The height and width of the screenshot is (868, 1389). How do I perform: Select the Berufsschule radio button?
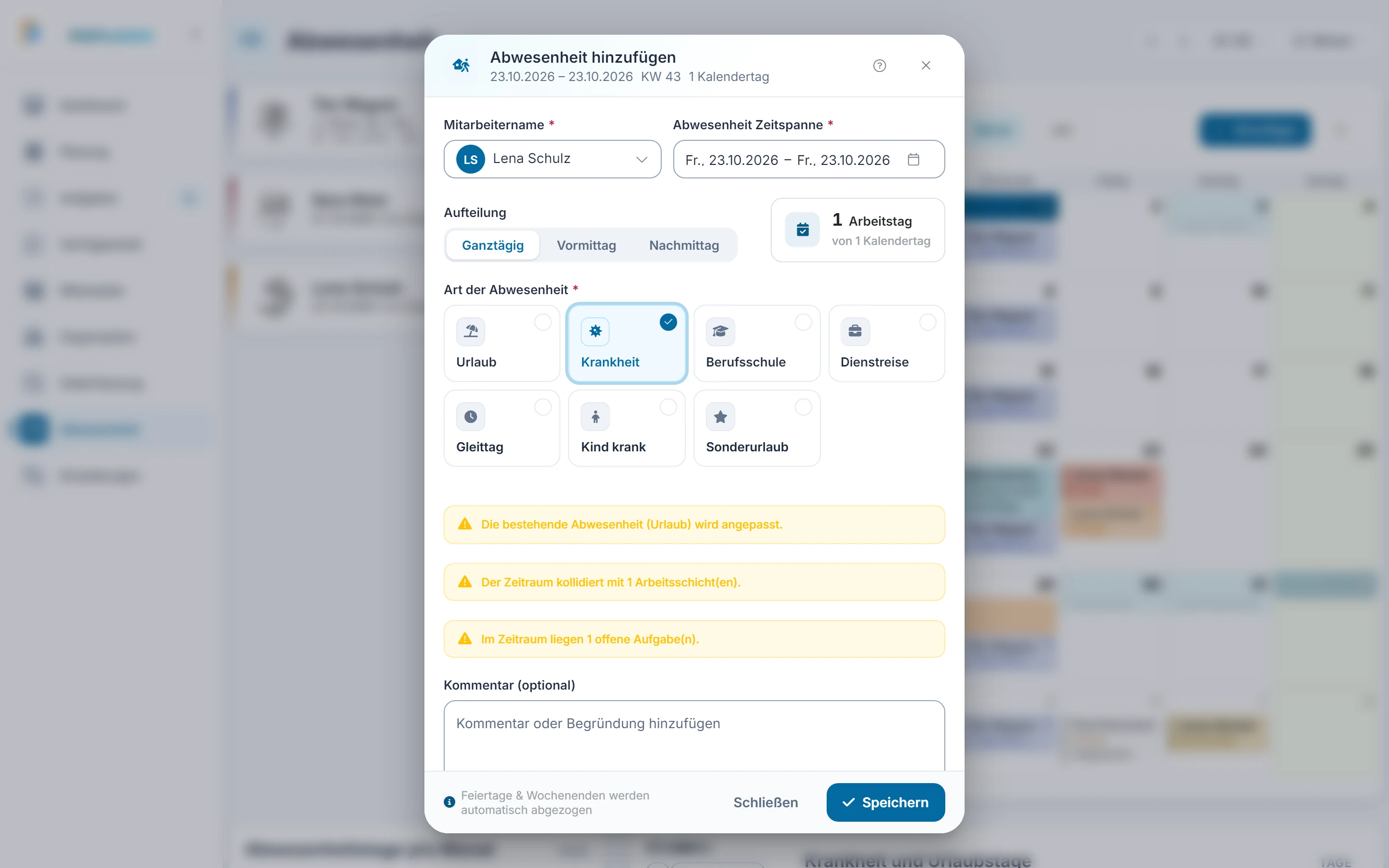click(803, 322)
